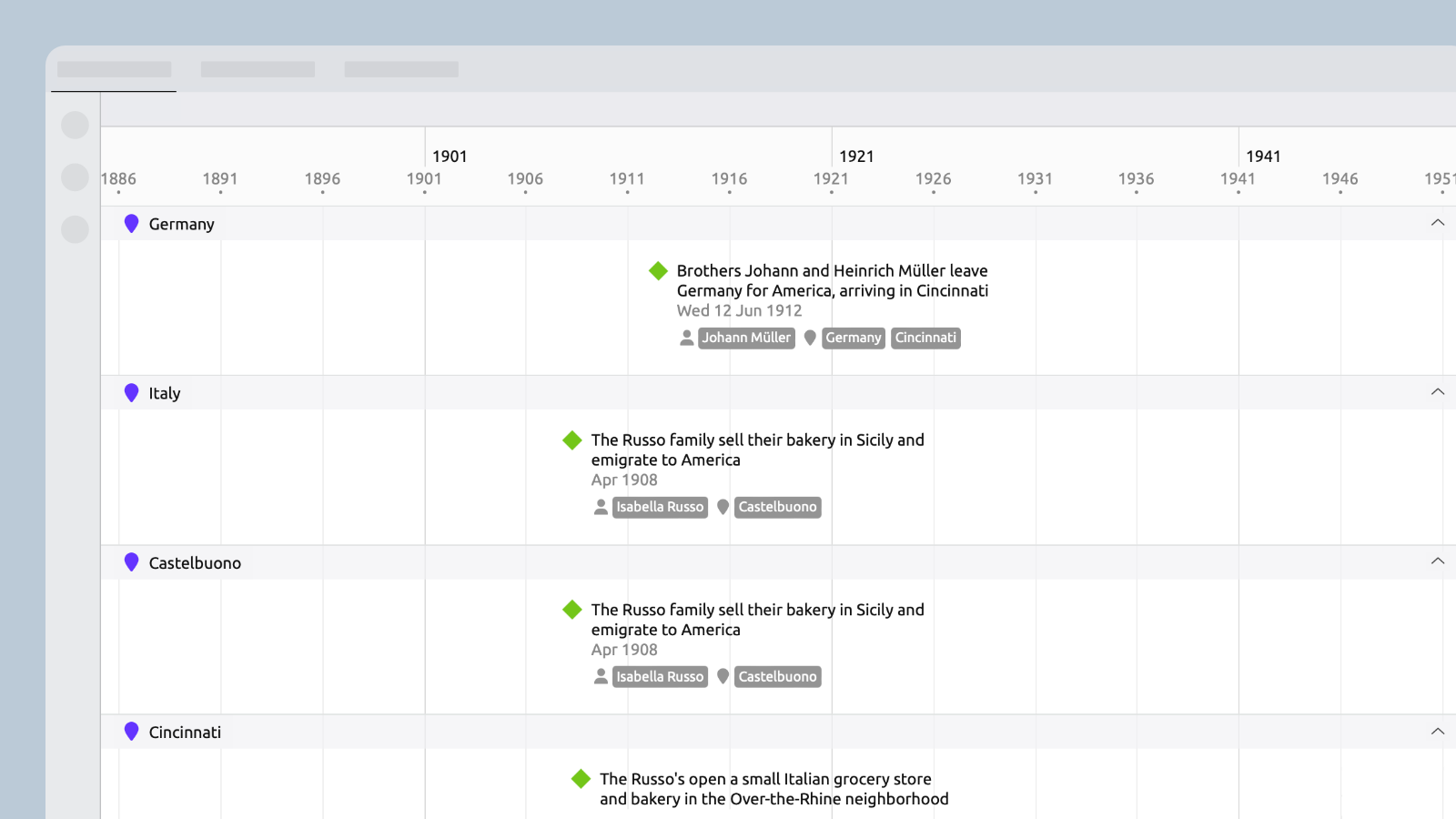This screenshot has height=819, width=1456.
Task: Click the purple pin icon beside Castelbuono
Action: pyautogui.click(x=131, y=562)
